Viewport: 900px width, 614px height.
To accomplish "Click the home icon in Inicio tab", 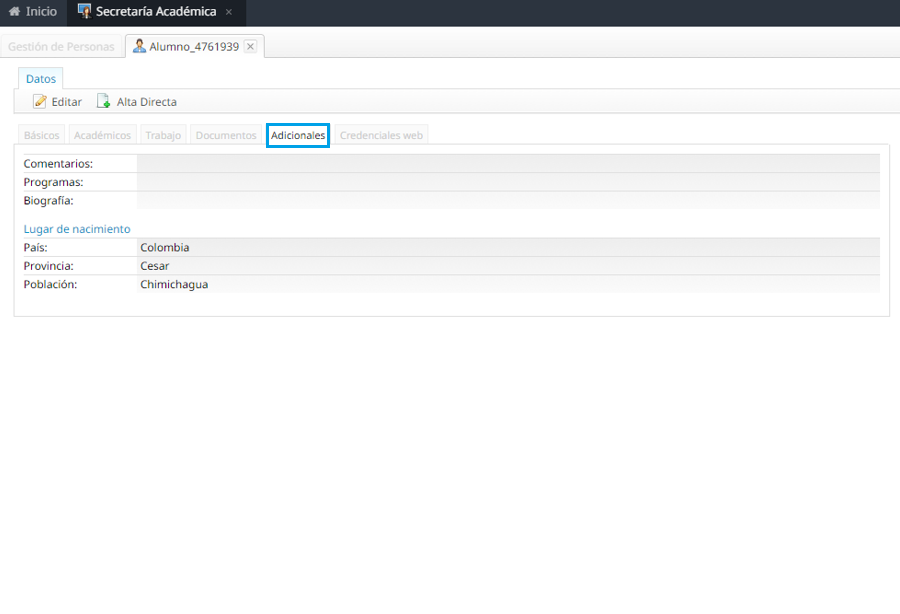I will pos(14,12).
